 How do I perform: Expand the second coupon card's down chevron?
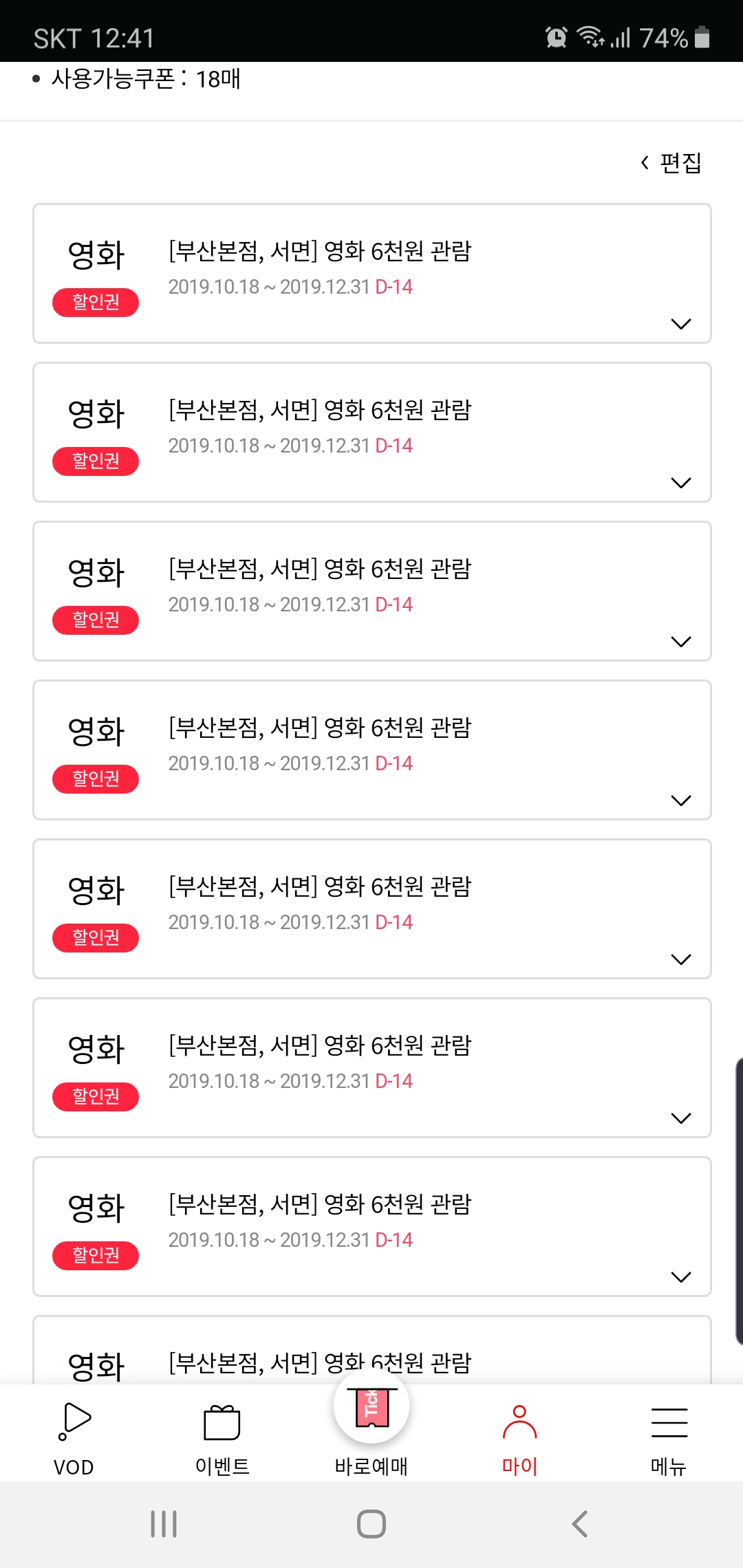pyautogui.click(x=680, y=483)
